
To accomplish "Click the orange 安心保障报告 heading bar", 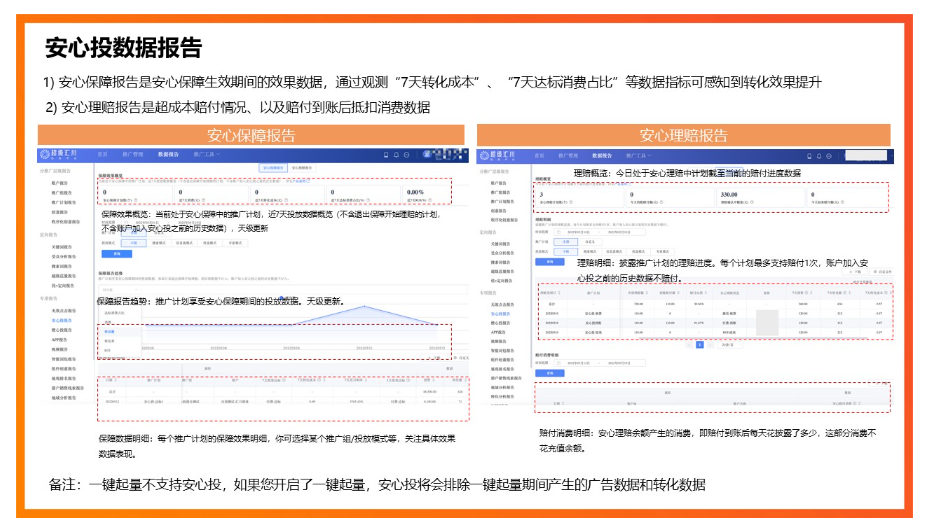I will (x=251, y=135).
